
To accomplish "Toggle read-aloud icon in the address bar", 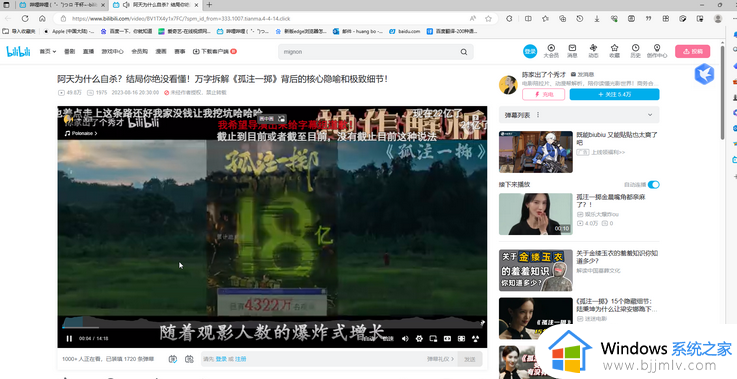I will 472,18.
